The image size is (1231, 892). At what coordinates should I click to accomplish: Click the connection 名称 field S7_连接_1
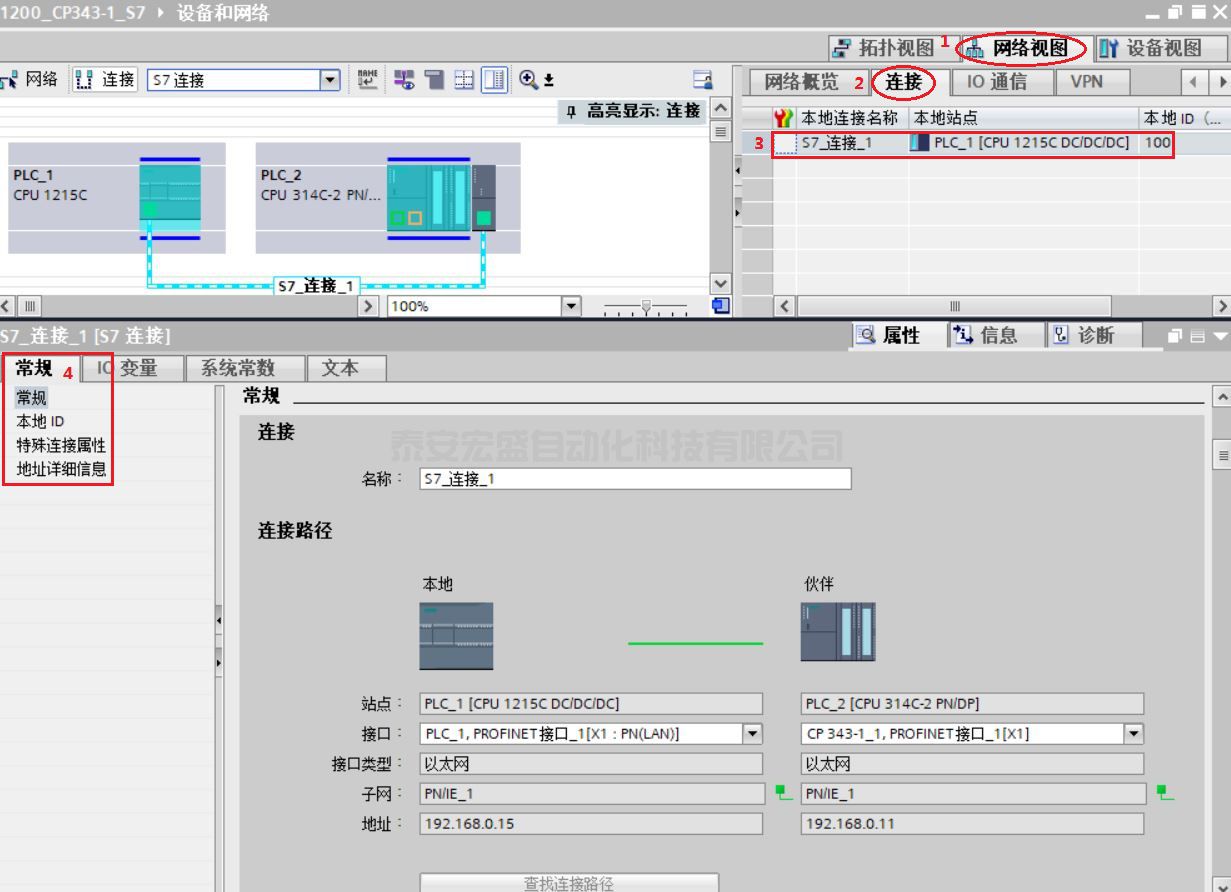[635, 479]
